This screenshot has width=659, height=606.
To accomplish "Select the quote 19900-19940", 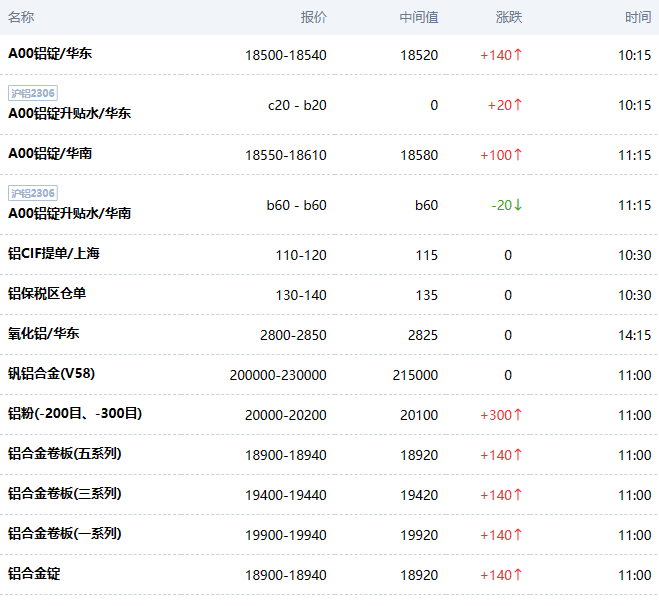I will point(286,535).
